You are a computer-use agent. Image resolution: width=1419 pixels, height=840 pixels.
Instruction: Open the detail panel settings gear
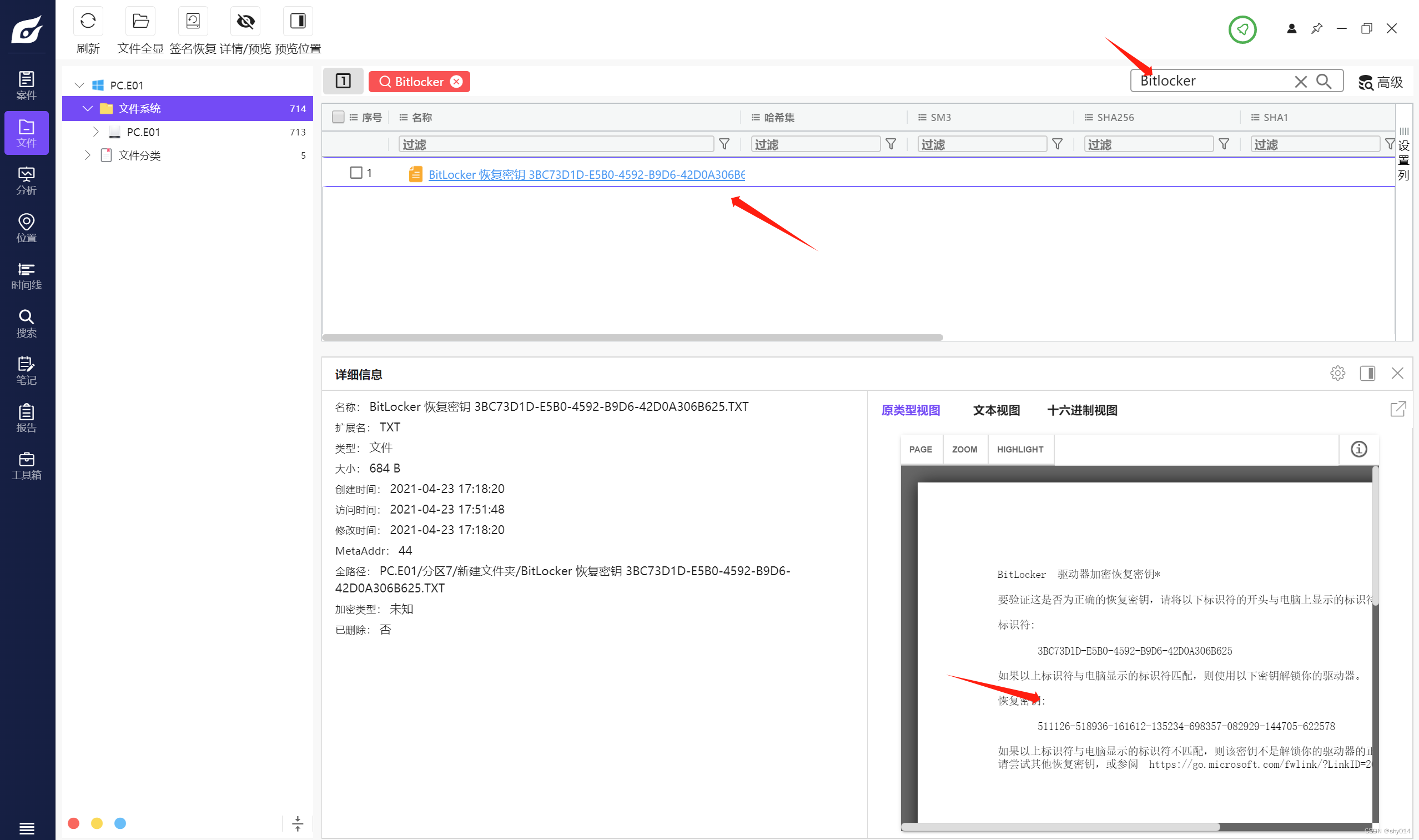pos(1337,373)
